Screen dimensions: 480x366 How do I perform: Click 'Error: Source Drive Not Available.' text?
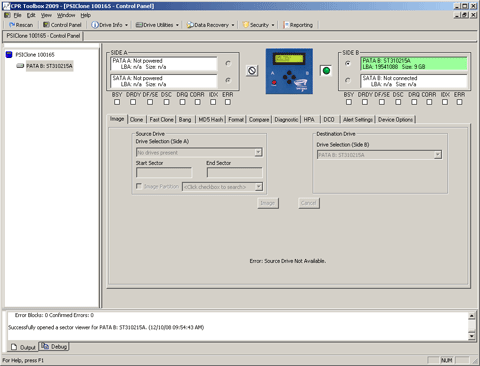pos(288,261)
